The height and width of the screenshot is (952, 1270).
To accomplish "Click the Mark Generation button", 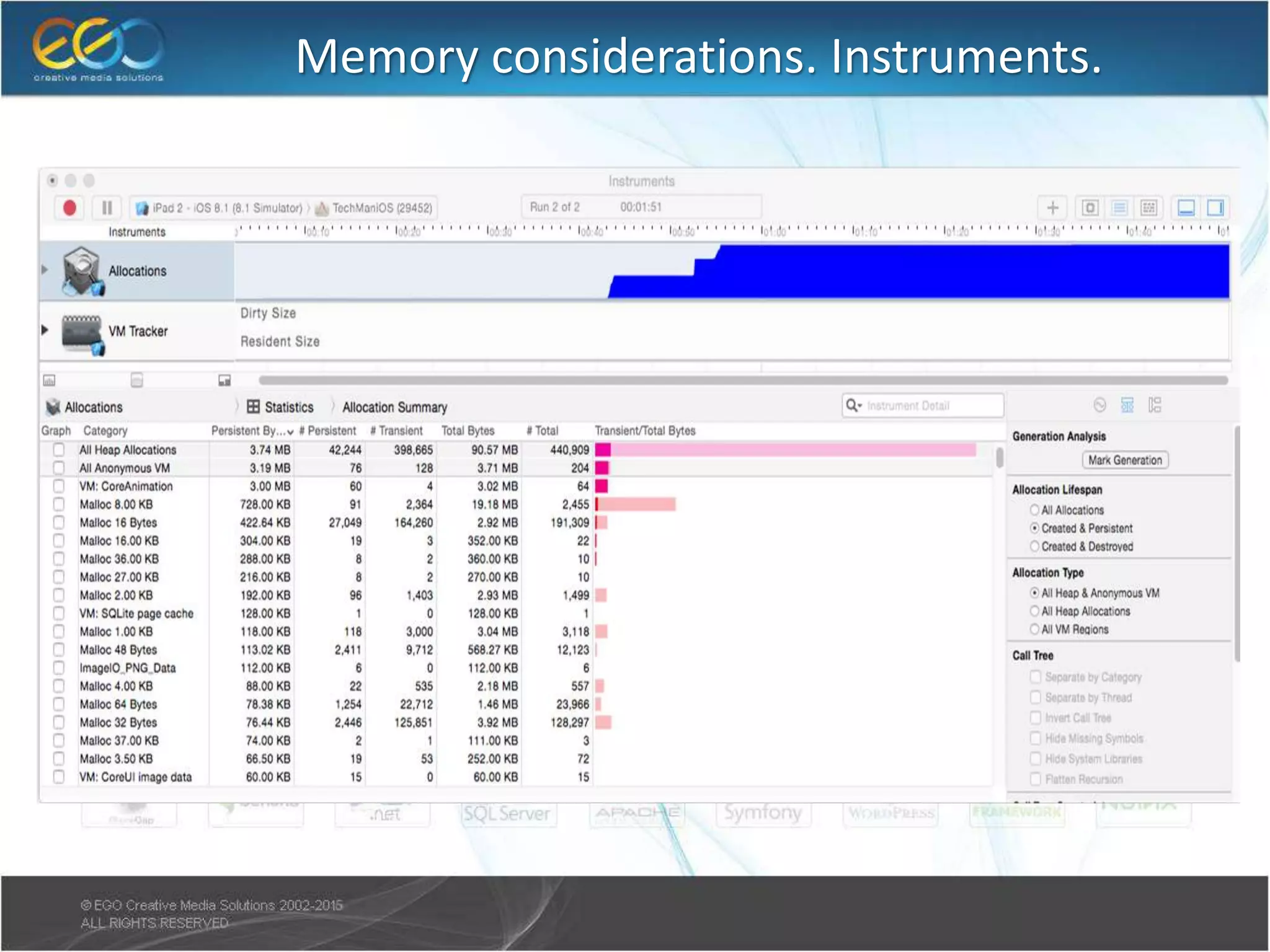I will point(1124,460).
